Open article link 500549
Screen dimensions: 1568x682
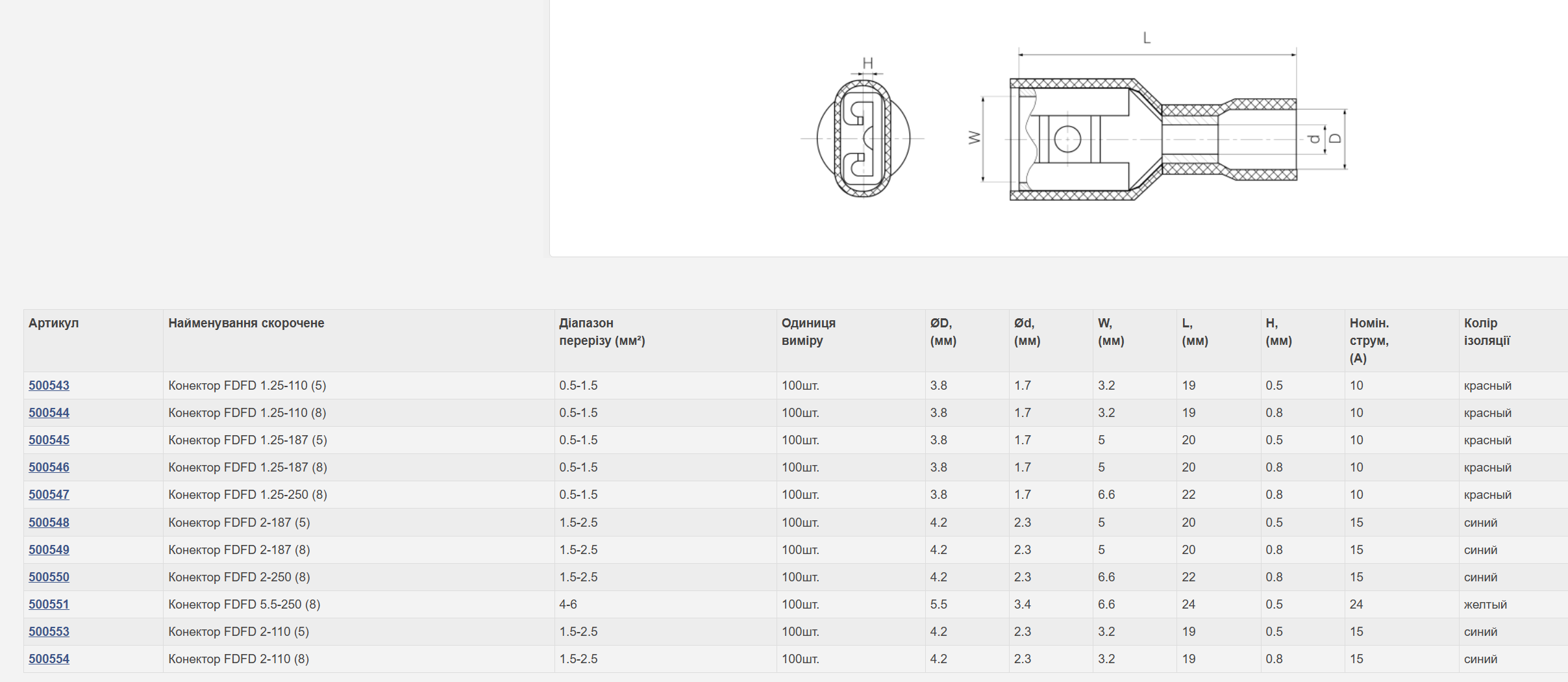pos(49,549)
